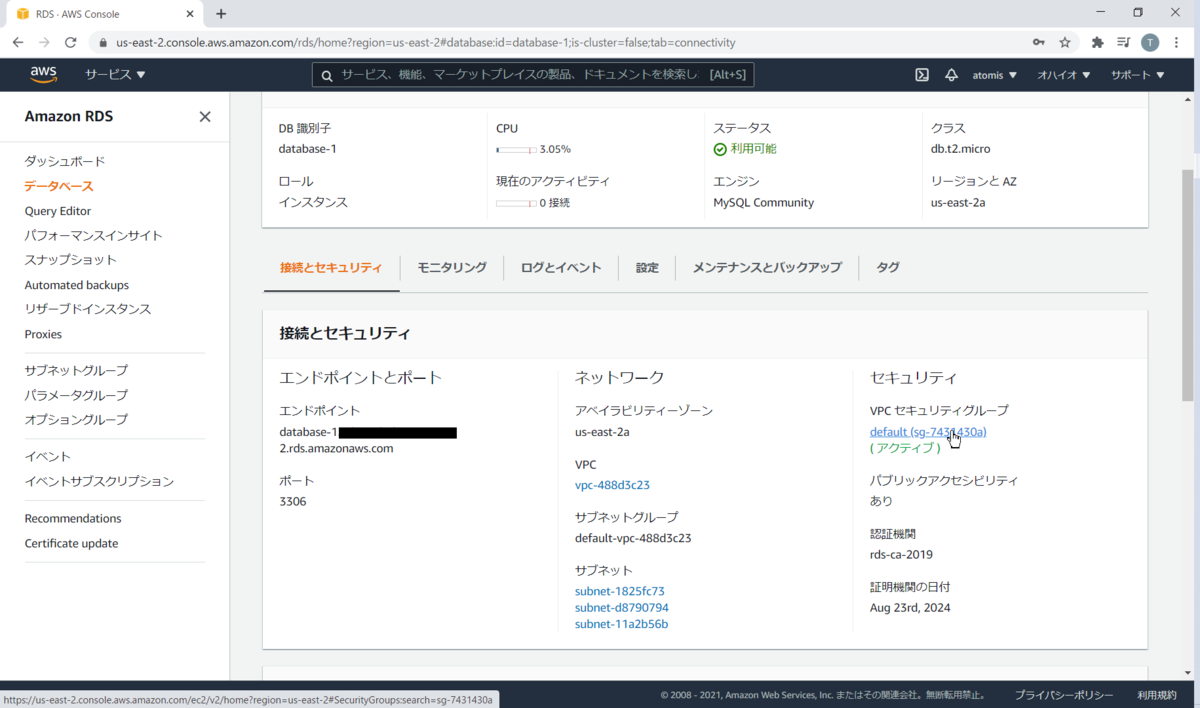The image size is (1200, 708).
Task: Open the atomis account dropdown
Action: (x=994, y=74)
